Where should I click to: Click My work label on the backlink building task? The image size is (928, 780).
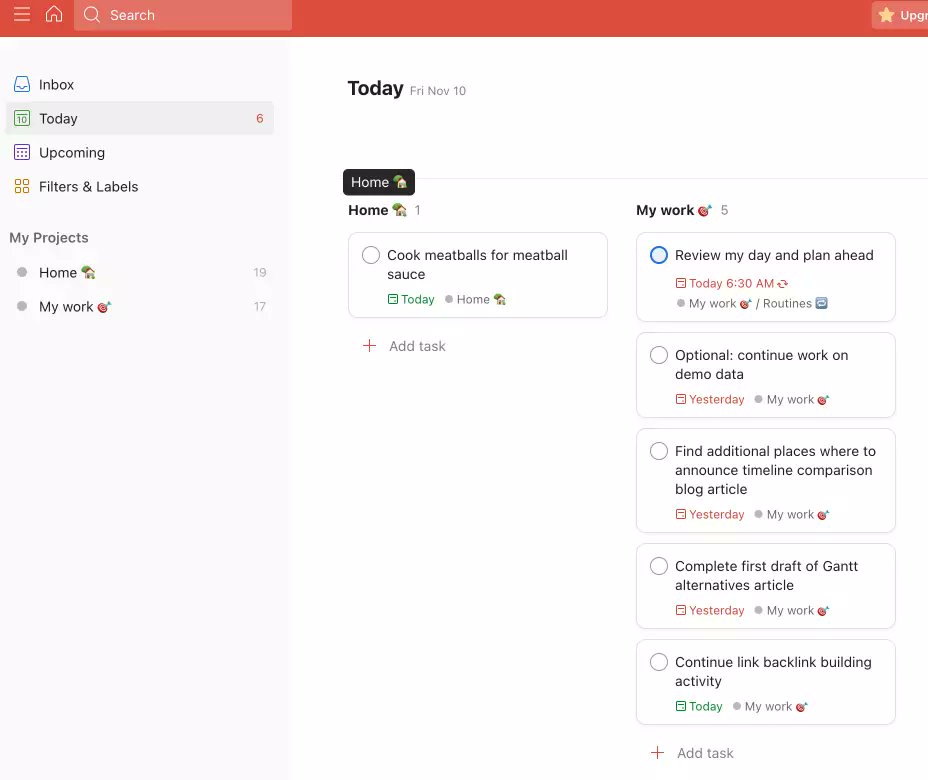[x=770, y=707]
